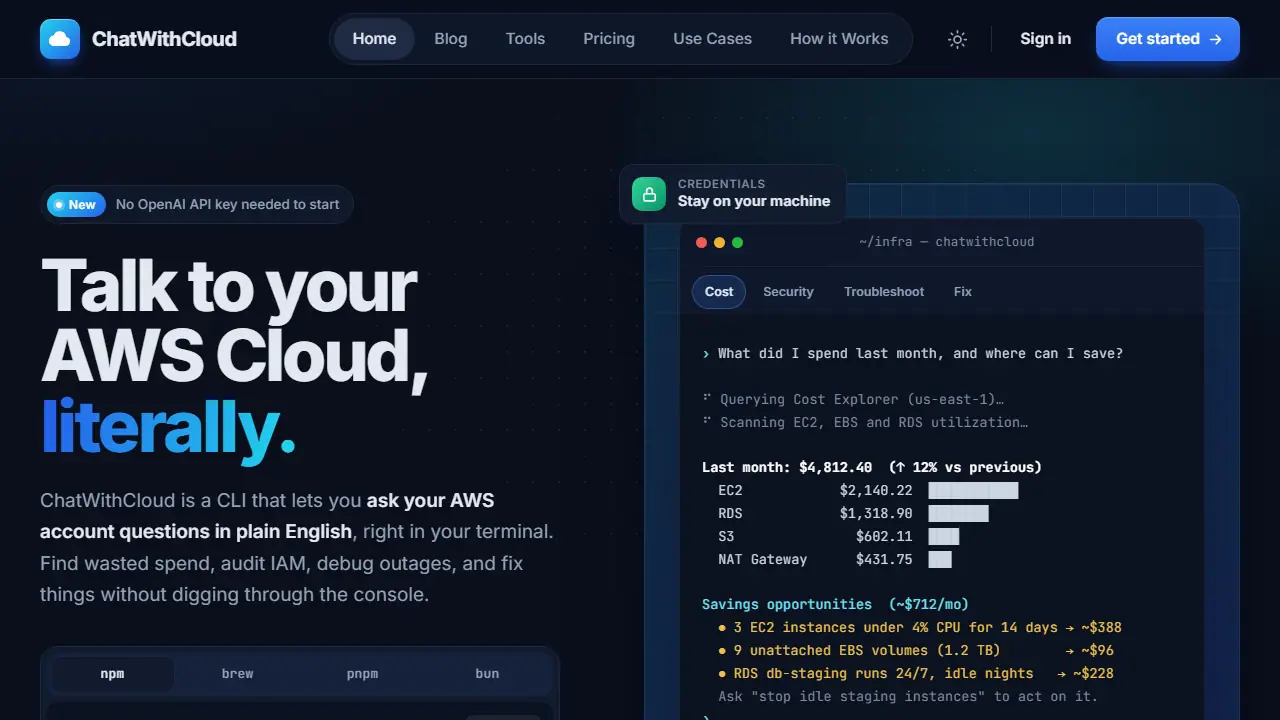Click the New badge

[x=76, y=204]
